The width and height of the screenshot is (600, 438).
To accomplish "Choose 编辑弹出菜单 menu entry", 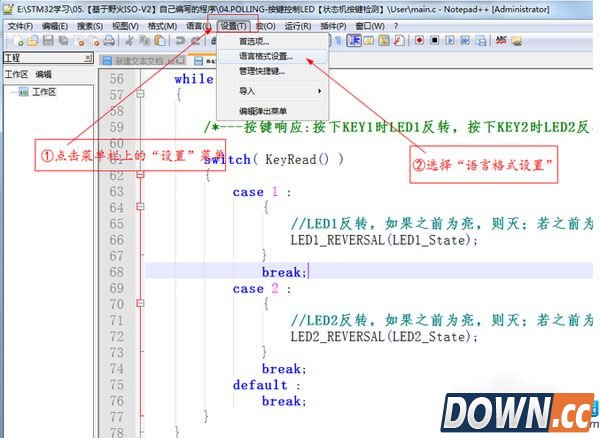I will pos(273,111).
